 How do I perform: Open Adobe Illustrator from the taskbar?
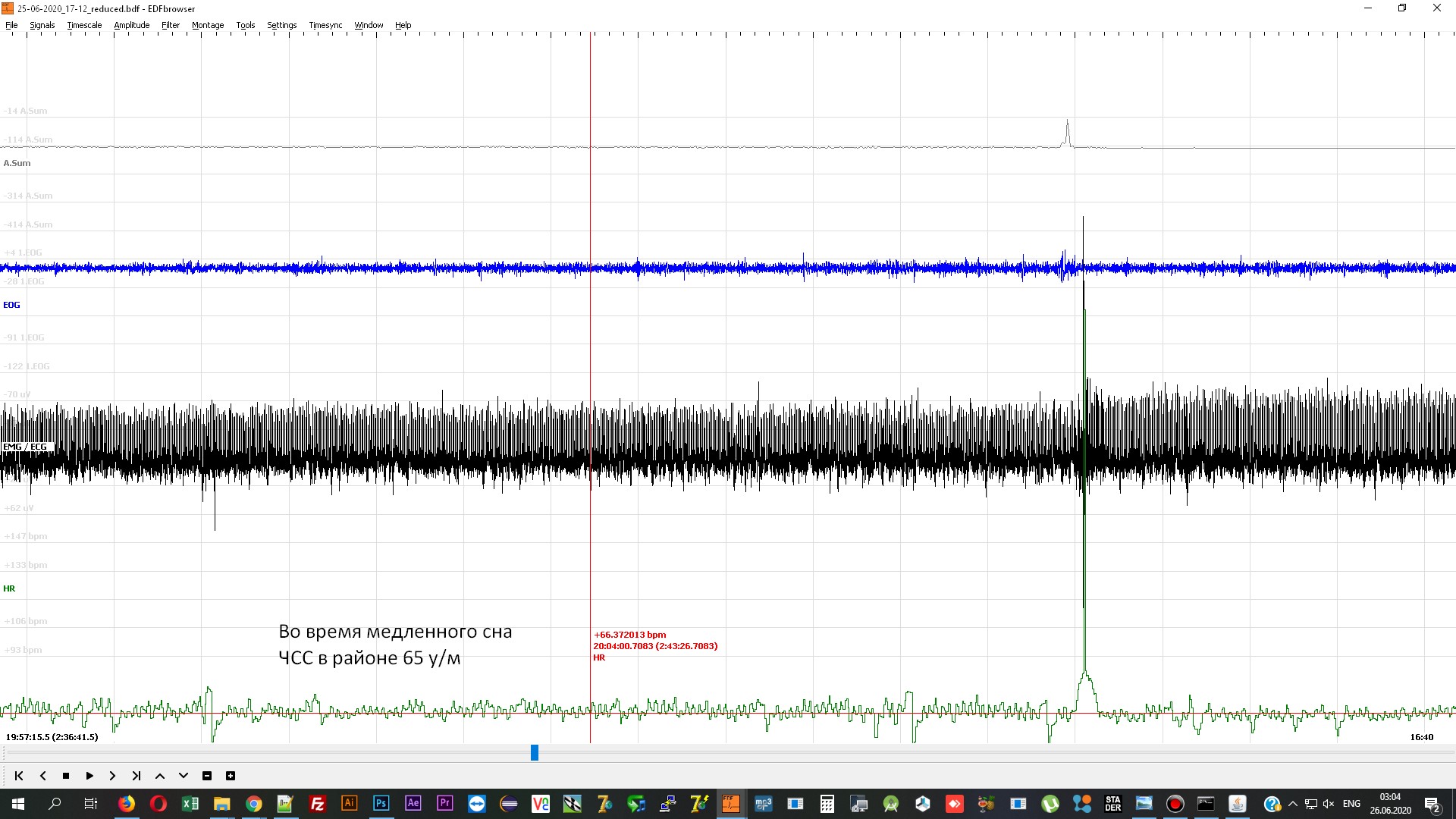pyautogui.click(x=350, y=804)
